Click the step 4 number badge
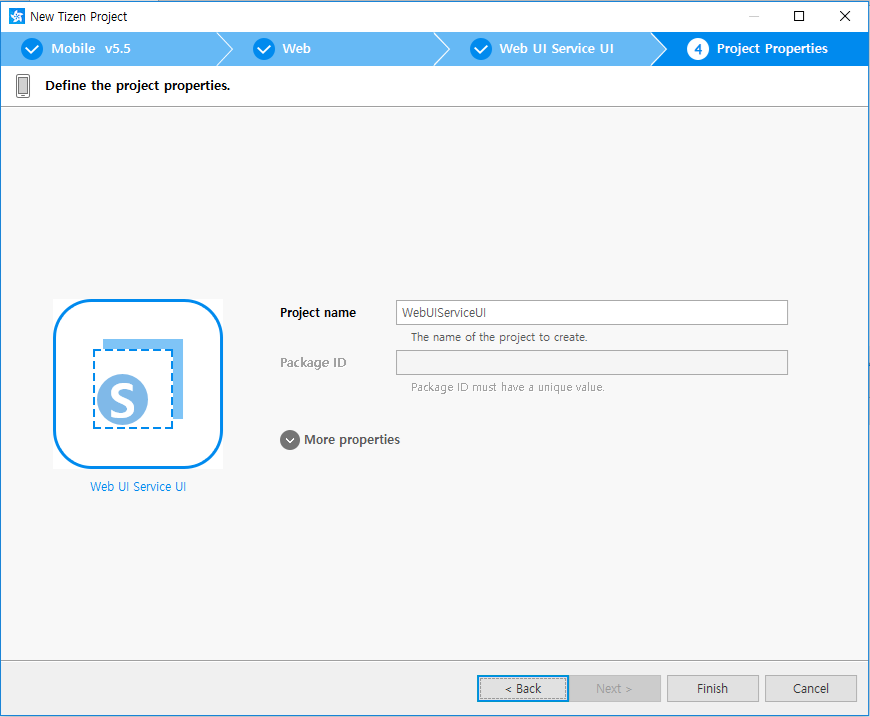870x717 pixels. pyautogui.click(x=698, y=49)
